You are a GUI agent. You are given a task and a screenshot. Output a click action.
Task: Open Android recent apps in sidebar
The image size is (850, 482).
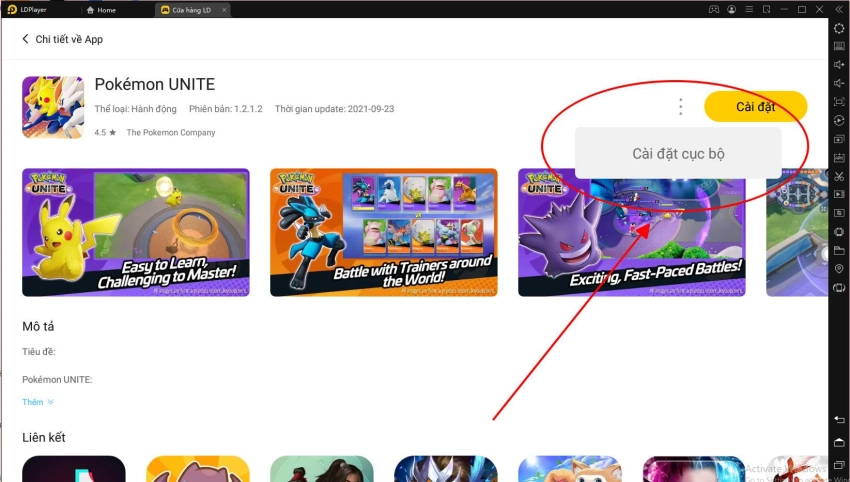click(x=839, y=465)
